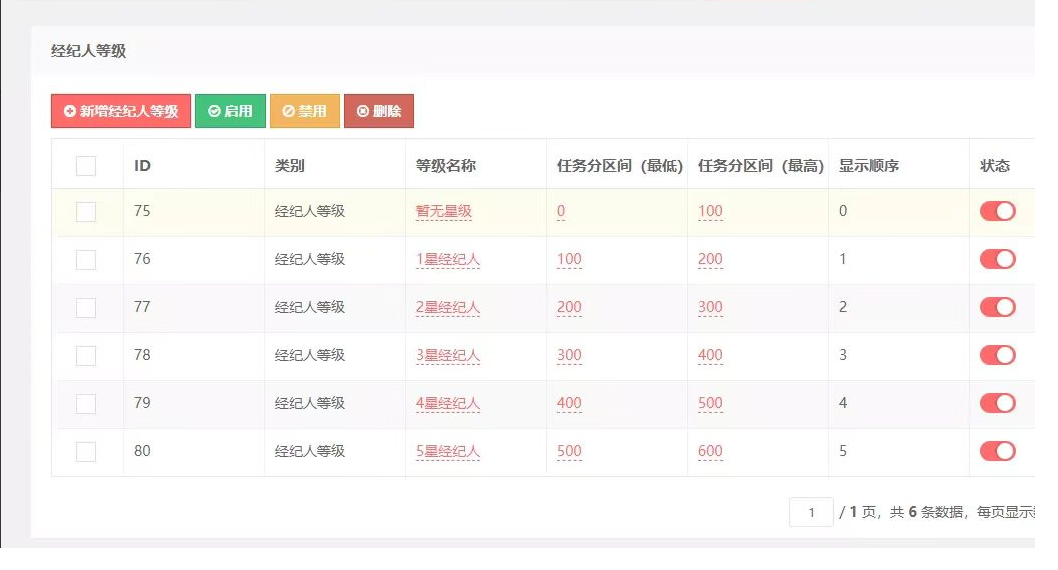This screenshot has width=1058, height=570.
Task: Check the checkbox for row ID 80
Action: 86,451
